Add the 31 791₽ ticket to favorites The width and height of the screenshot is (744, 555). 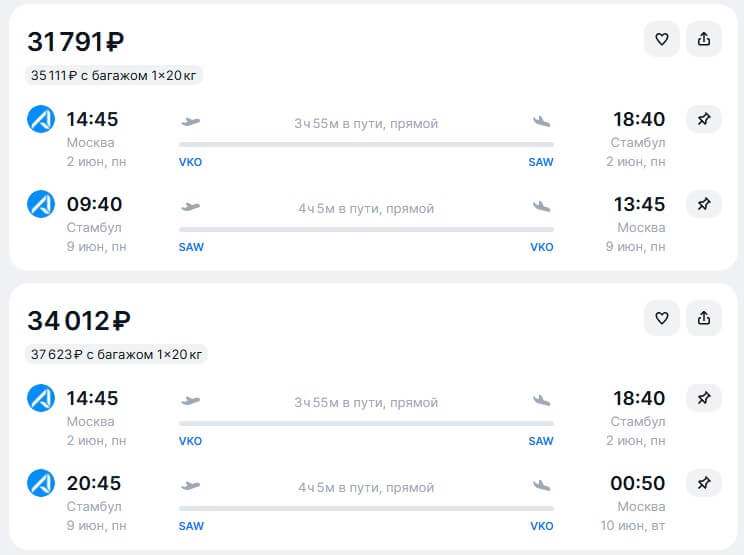click(x=661, y=39)
